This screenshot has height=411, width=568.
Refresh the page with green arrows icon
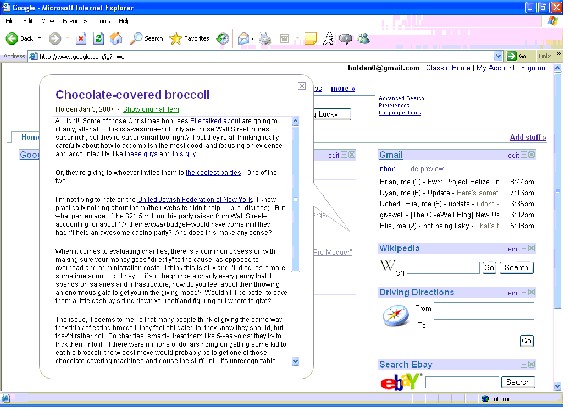click(98, 38)
